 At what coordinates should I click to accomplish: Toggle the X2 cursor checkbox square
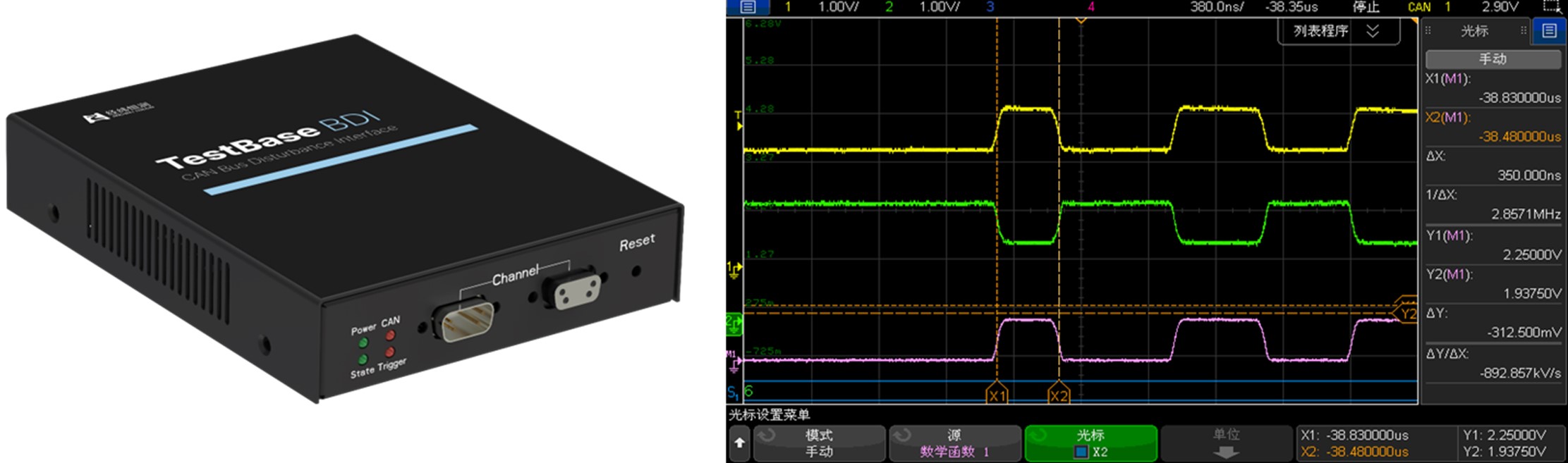(1081, 452)
